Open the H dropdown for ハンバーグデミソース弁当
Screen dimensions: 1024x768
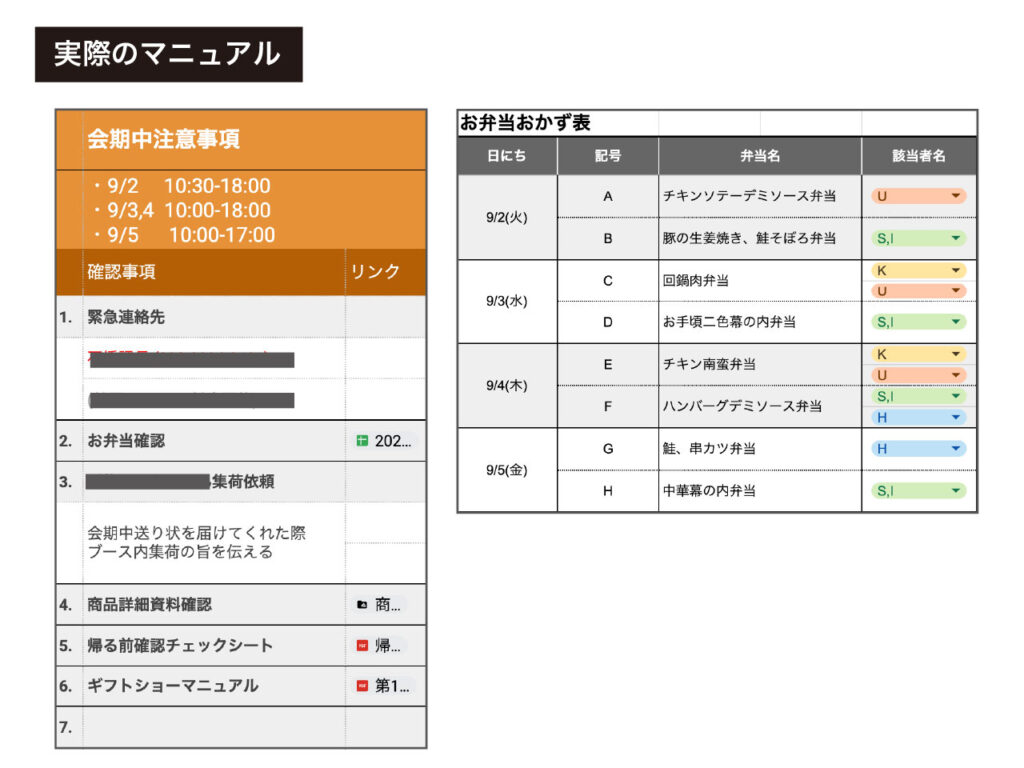pos(956,417)
